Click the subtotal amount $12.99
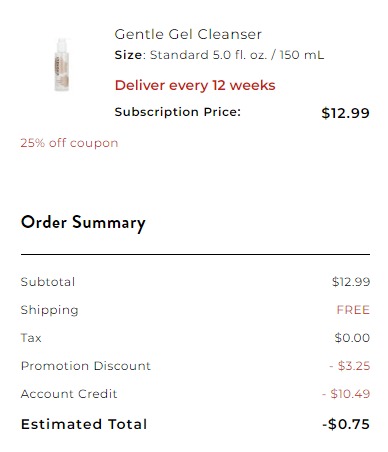The image size is (388, 452). (x=351, y=282)
